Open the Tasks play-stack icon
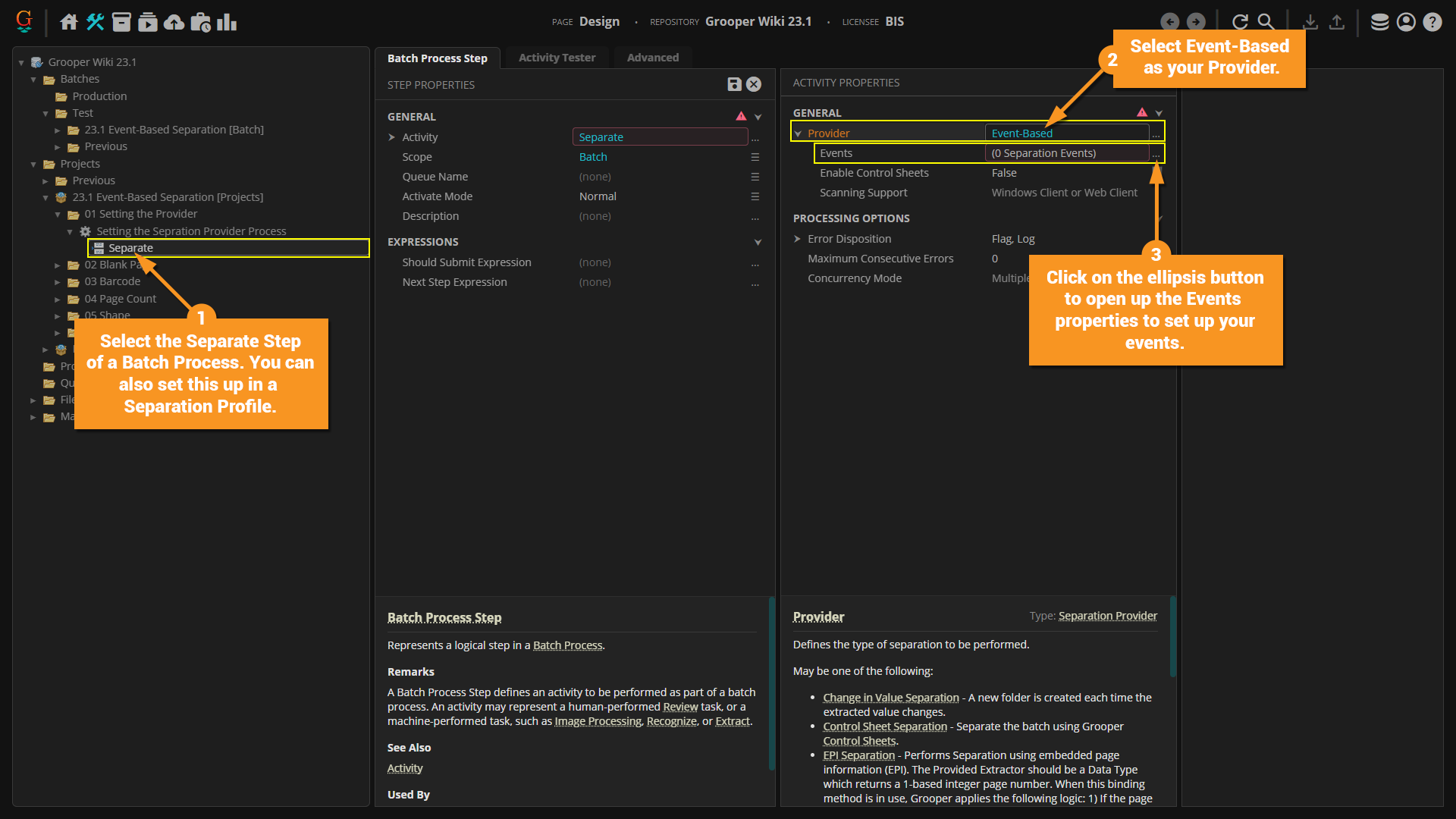This screenshot has height=819, width=1456. pos(148,22)
